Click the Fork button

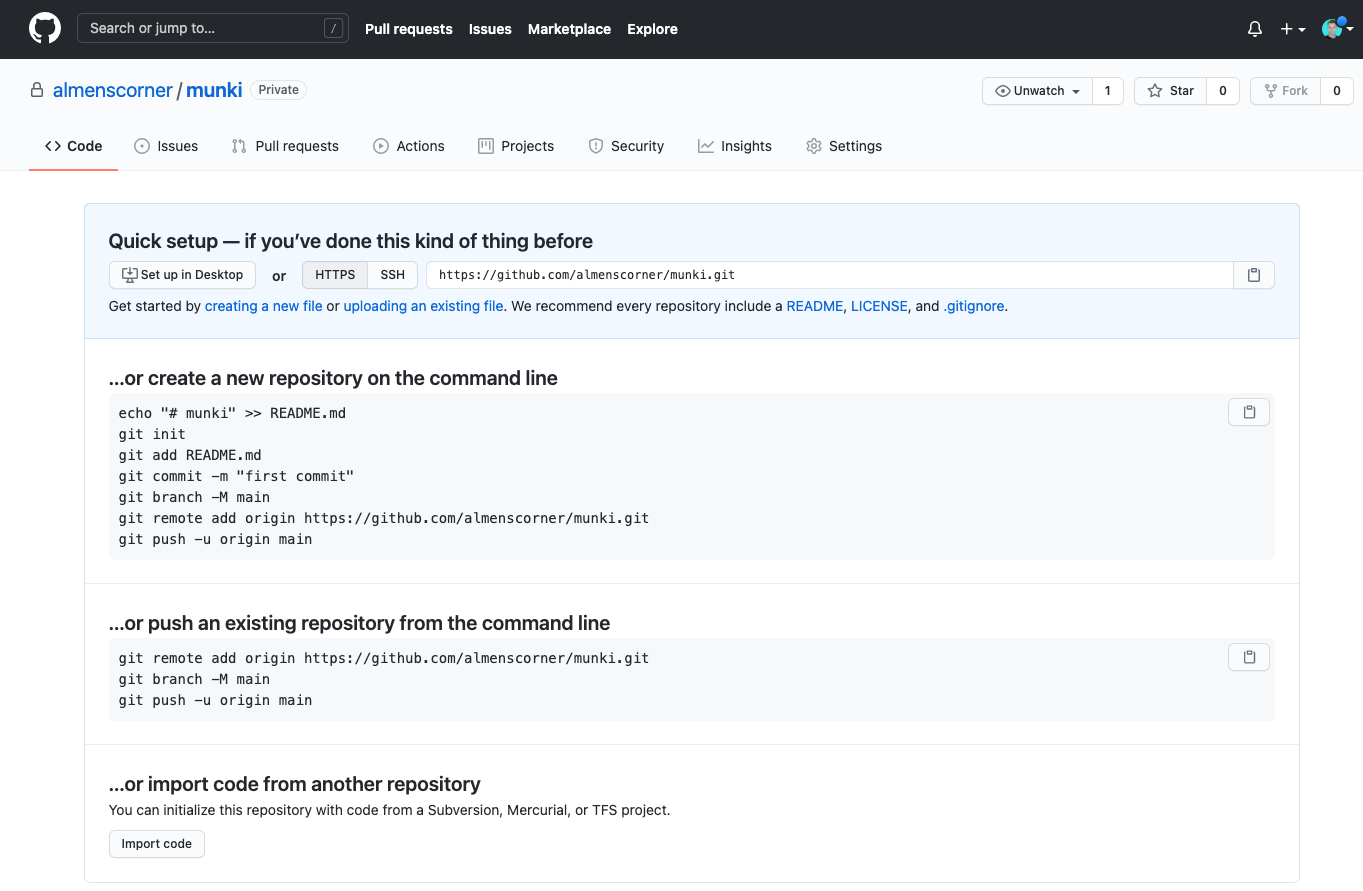point(1285,91)
